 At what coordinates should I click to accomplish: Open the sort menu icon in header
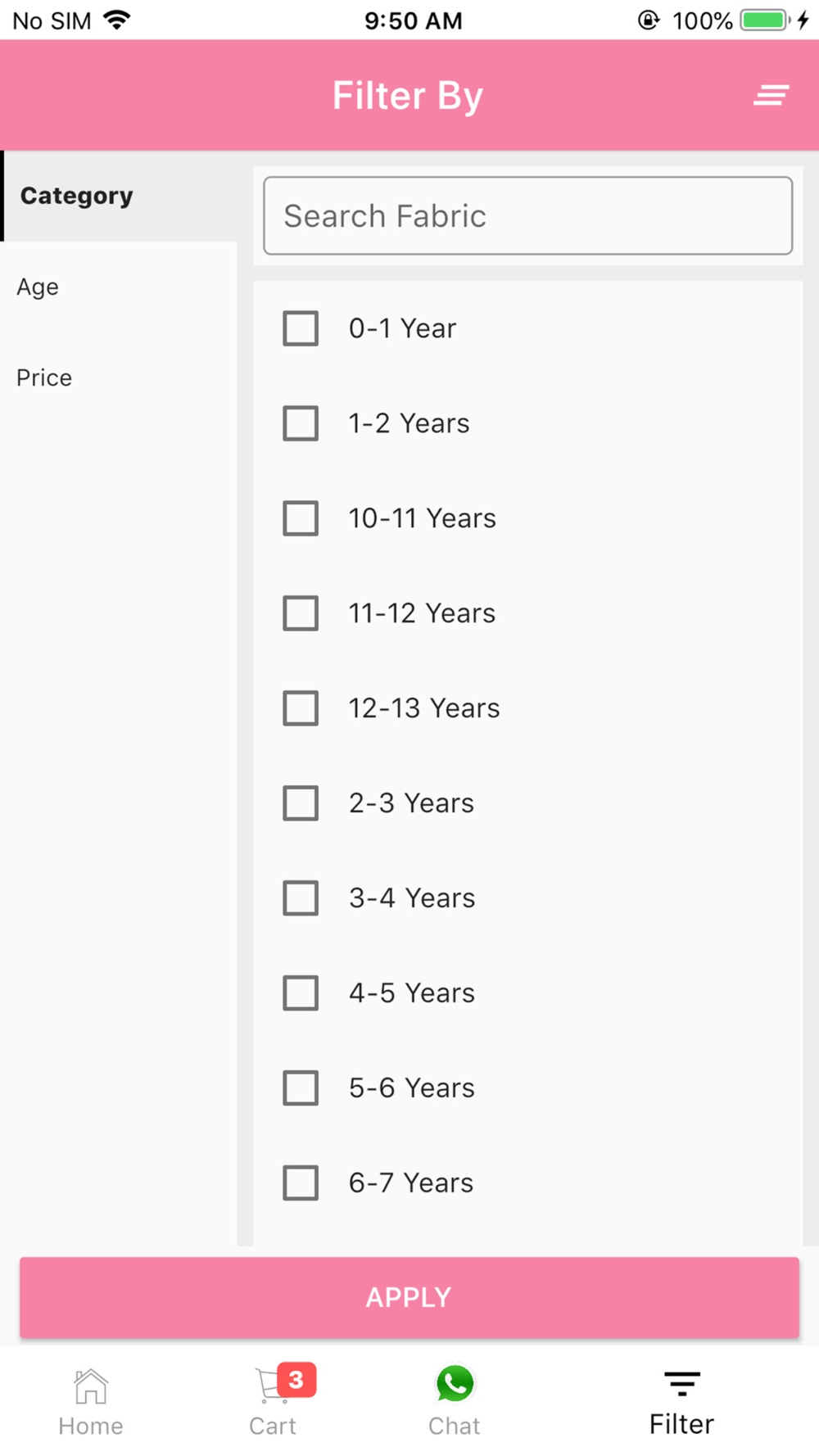[771, 95]
